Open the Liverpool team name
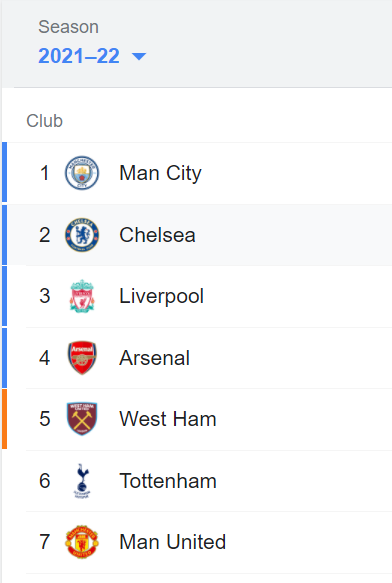Image resolution: width=392 pixels, height=583 pixels. pyautogui.click(x=161, y=296)
